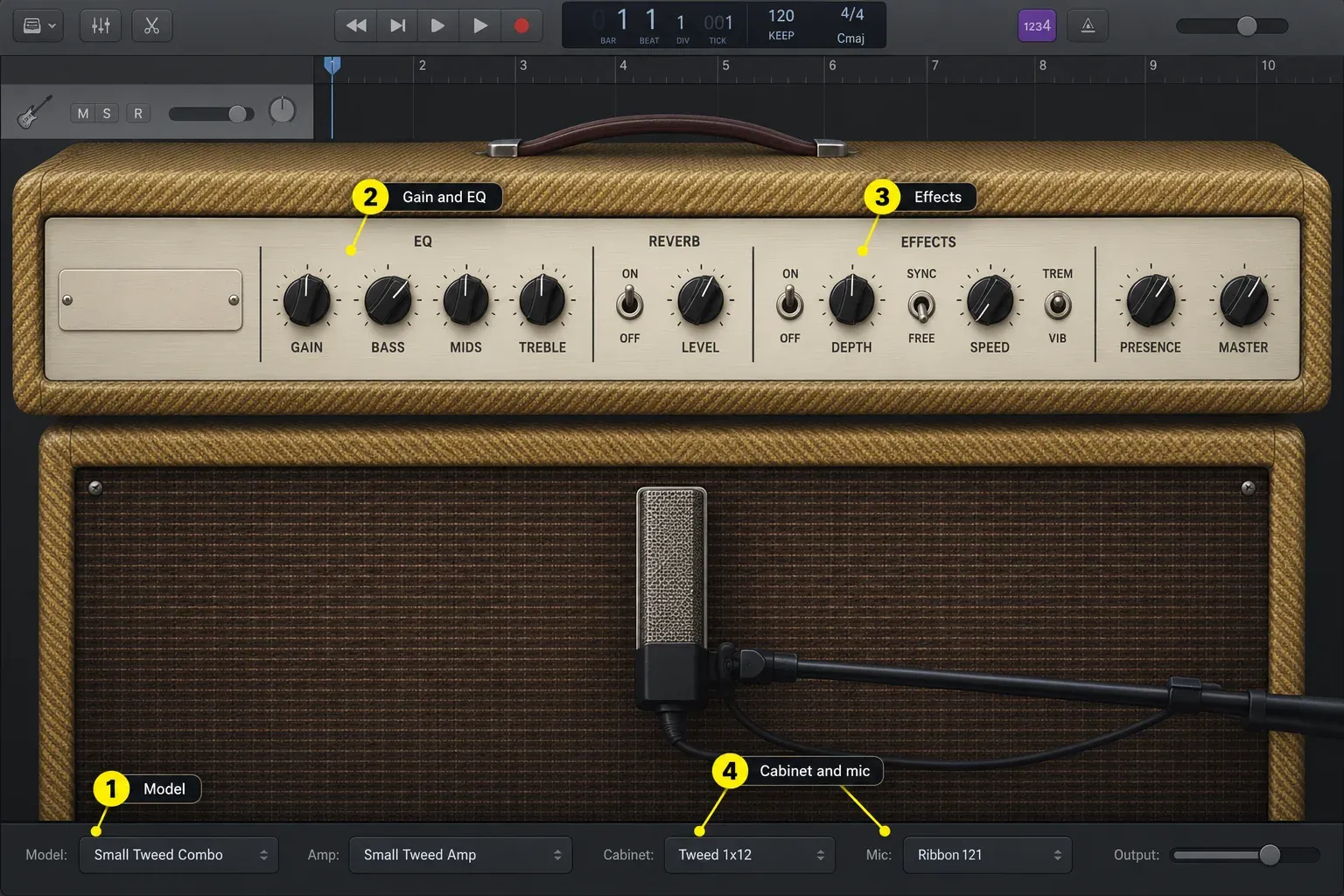The width and height of the screenshot is (1344, 896).
Task: Click bar 5 on the timeline ruler
Action: [725, 66]
